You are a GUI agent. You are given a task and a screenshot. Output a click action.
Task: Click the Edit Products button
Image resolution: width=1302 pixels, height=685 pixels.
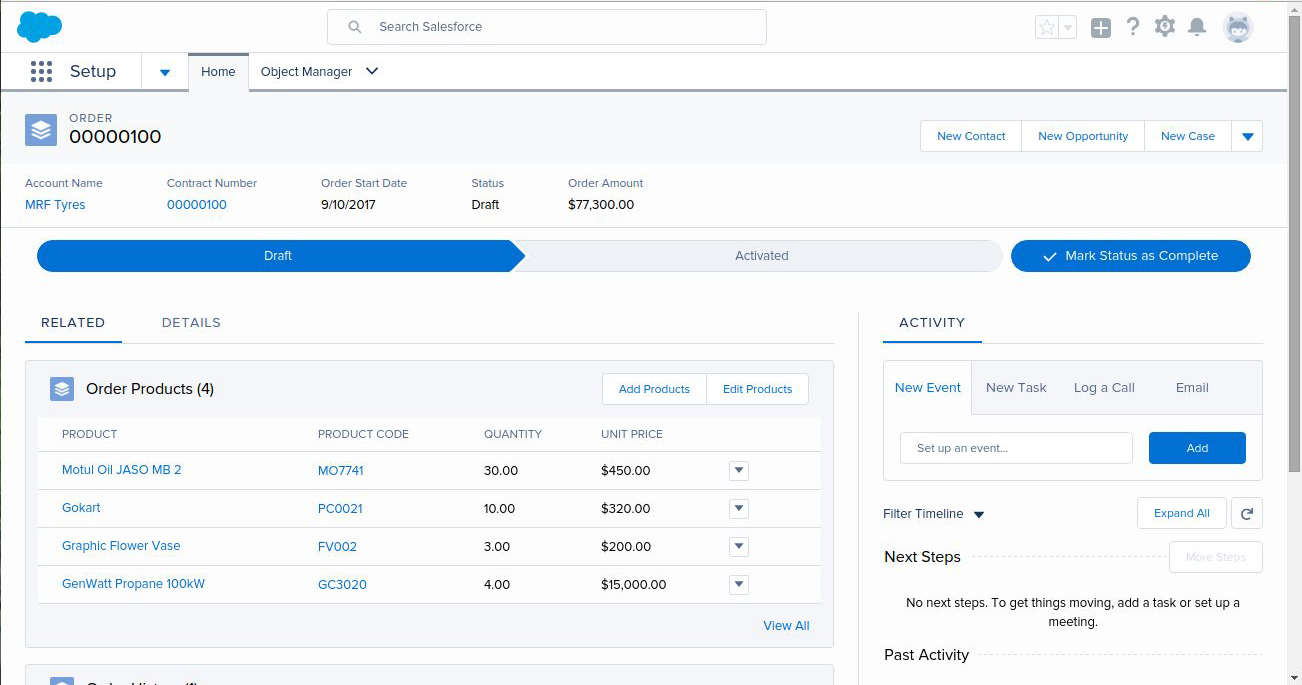(757, 389)
